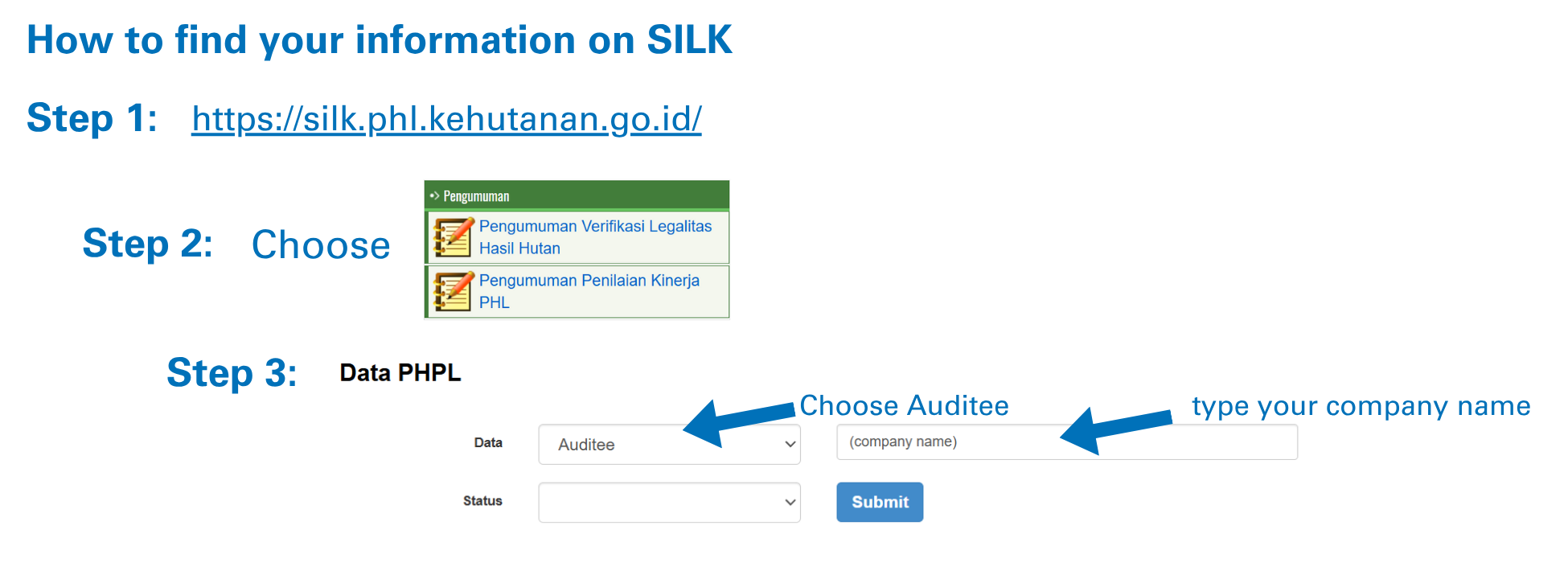Click the "How to find your information" title
The height and width of the screenshot is (579, 1568).
click(x=380, y=40)
